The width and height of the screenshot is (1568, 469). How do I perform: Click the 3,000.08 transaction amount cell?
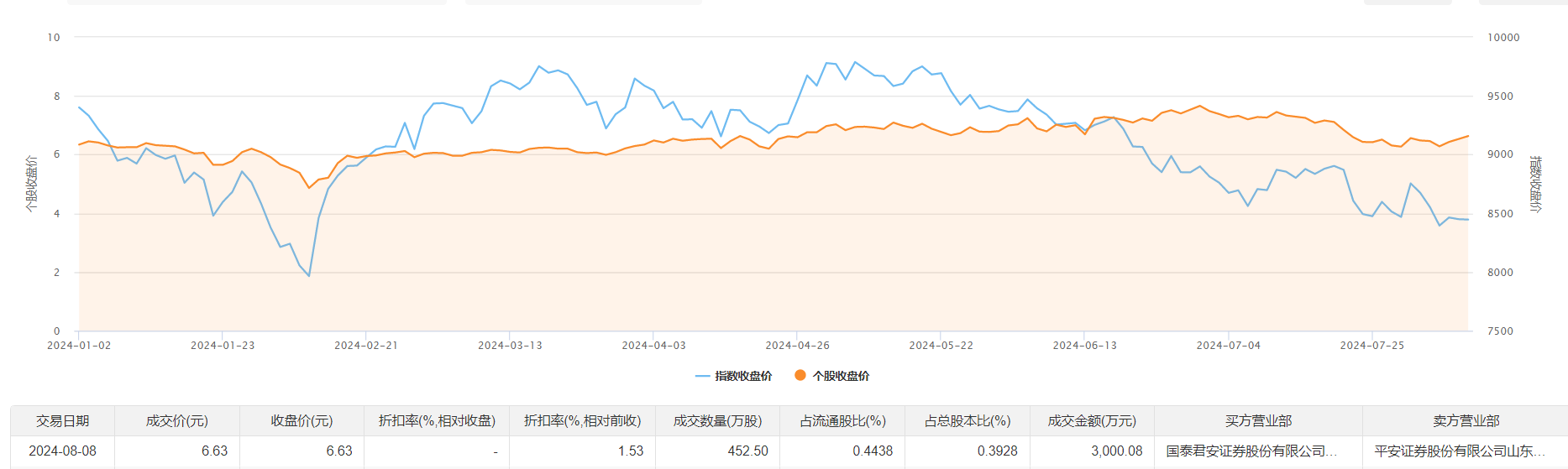(x=1116, y=451)
